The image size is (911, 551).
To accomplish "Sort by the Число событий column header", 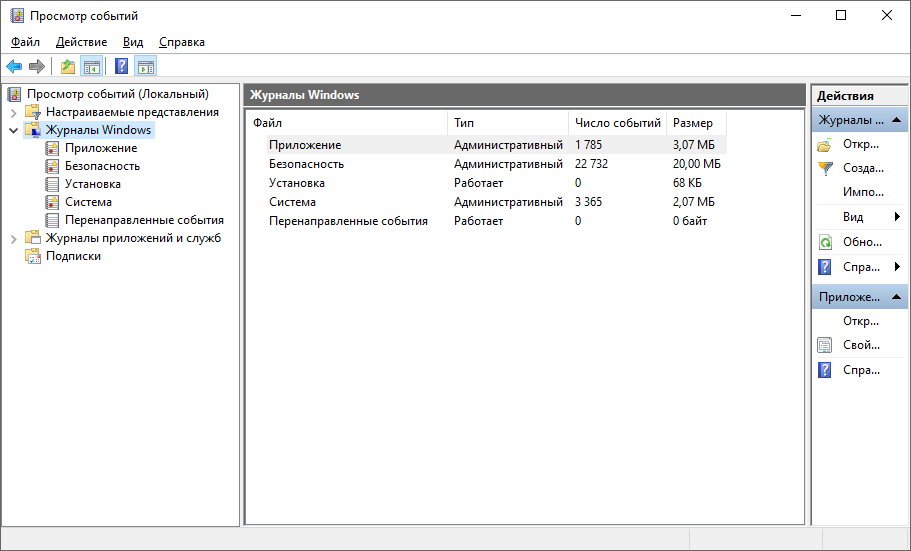I will (618, 123).
